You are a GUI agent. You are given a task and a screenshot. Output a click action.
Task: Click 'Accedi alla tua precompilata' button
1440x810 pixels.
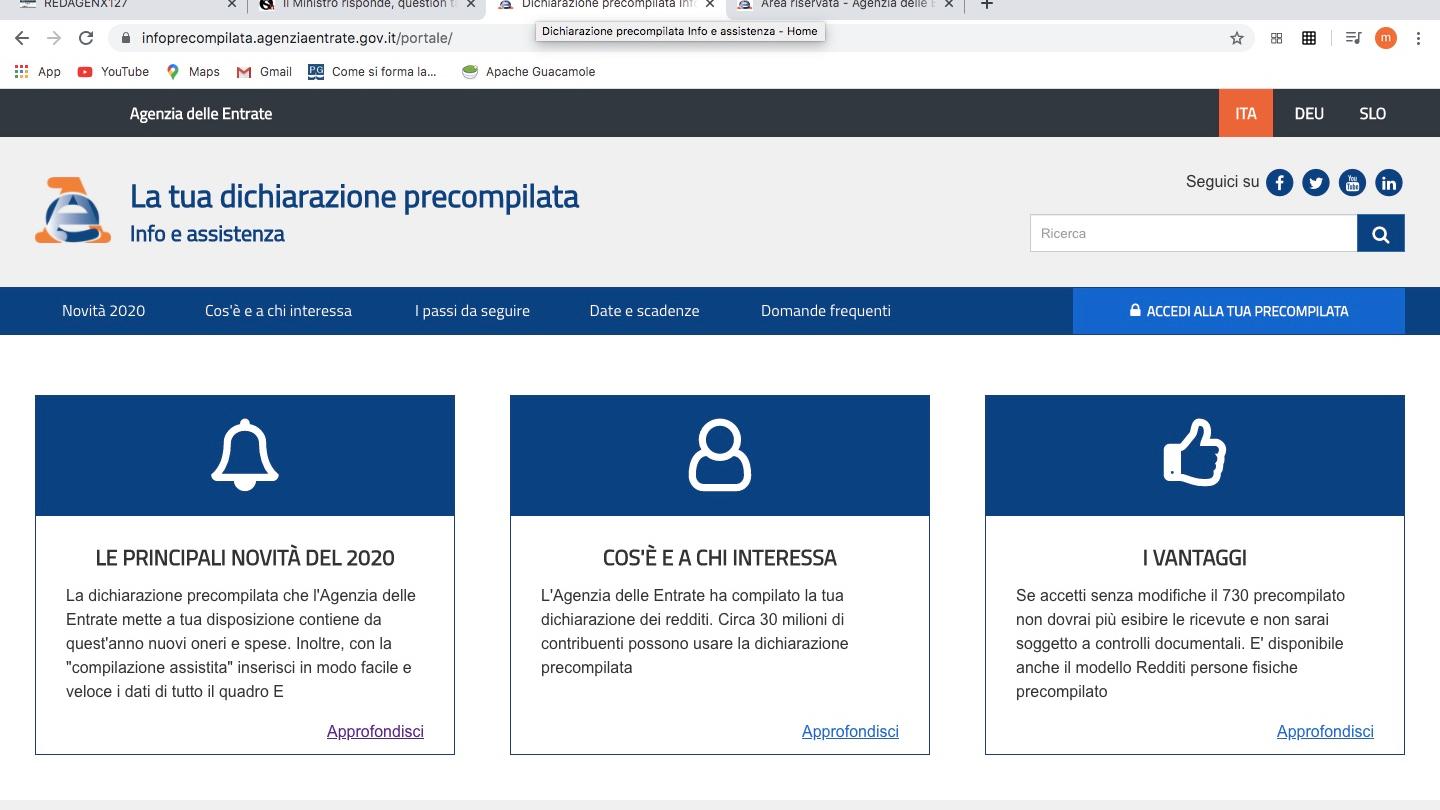tap(1238, 311)
